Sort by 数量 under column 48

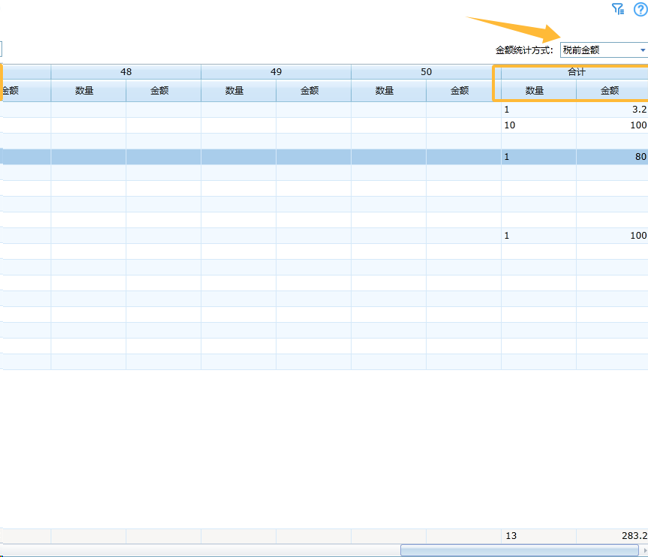tap(88, 91)
